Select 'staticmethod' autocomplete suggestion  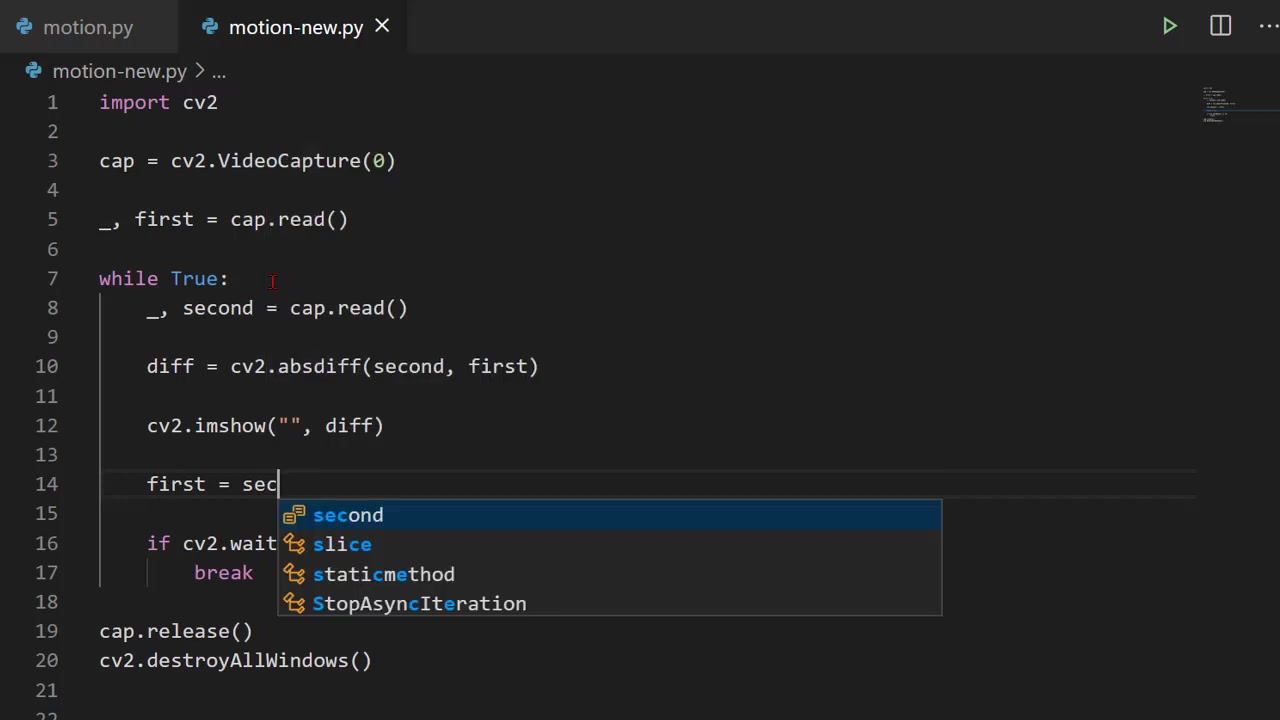pos(383,574)
